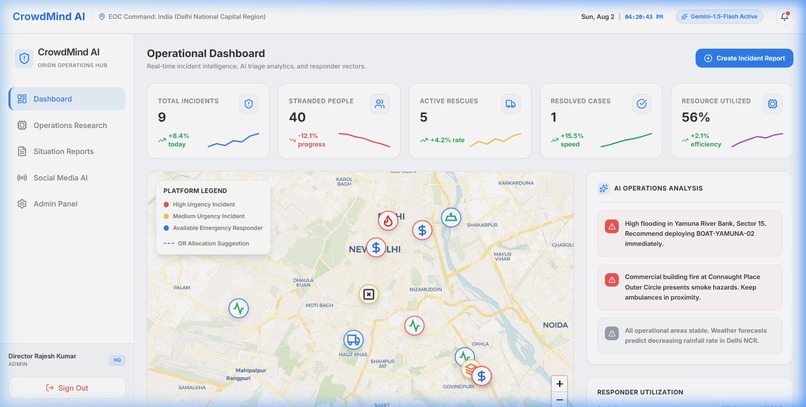This screenshot has height=407, width=806.
Task: Click the blue Available Emergency Responder legend dot
Action: (x=166, y=228)
